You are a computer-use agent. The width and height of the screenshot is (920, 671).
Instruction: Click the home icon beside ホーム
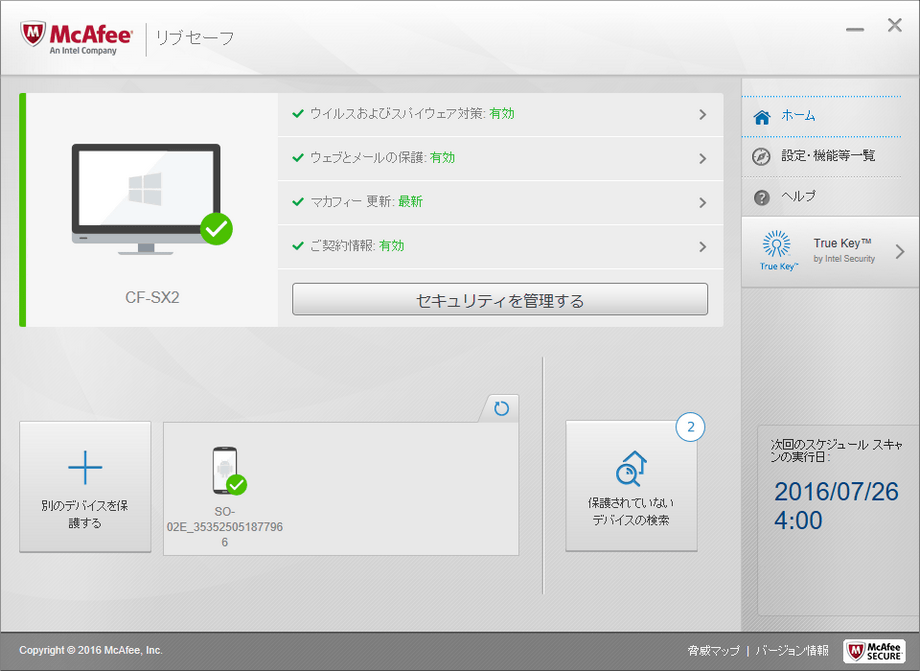(762, 117)
